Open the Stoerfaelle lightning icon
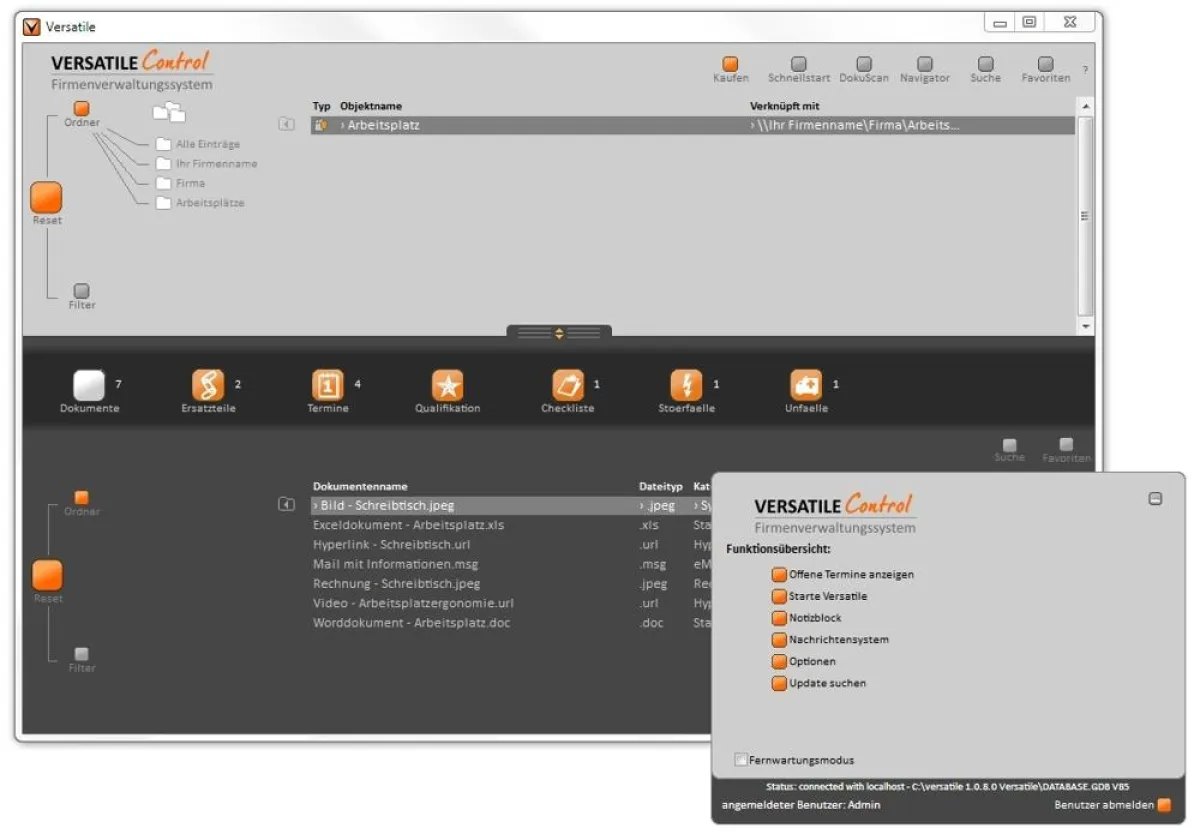1200x840 pixels. (686, 386)
